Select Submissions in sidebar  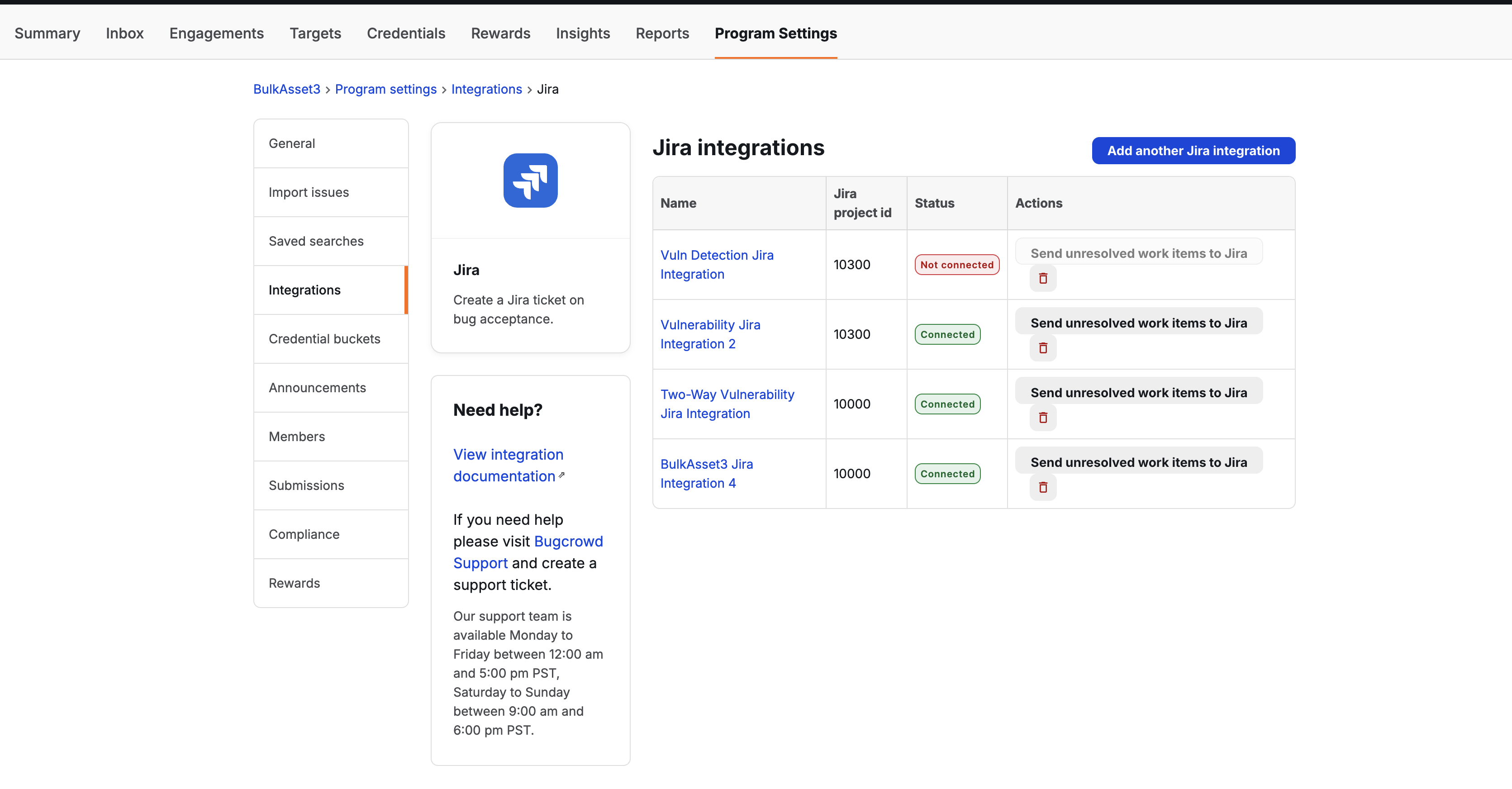(331, 485)
